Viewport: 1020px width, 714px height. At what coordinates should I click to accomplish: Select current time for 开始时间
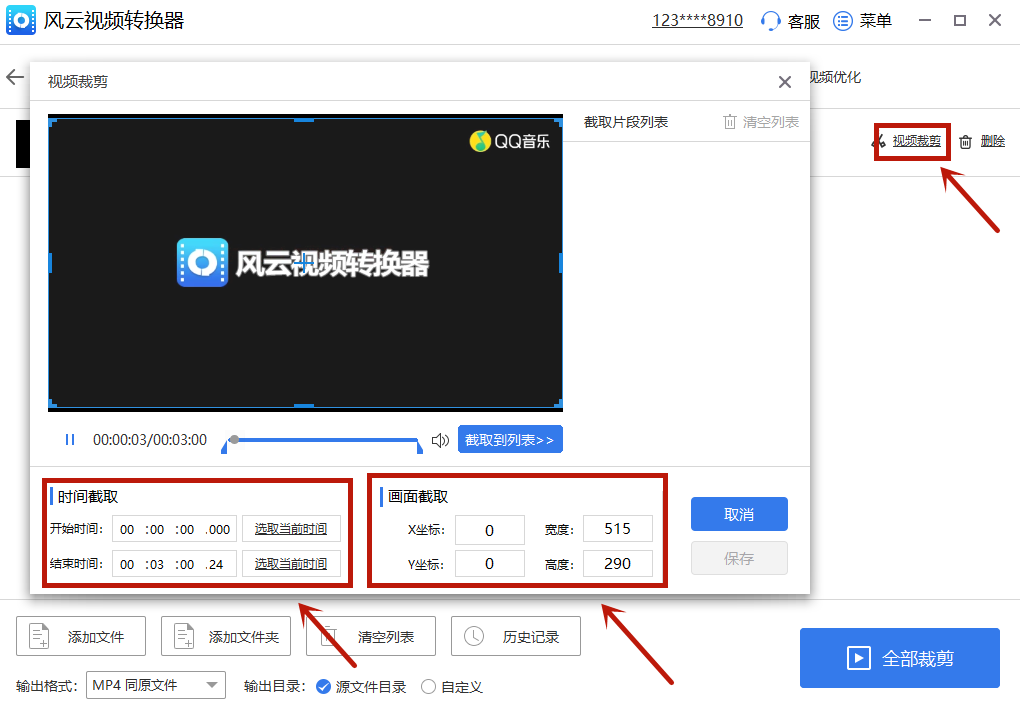click(291, 529)
